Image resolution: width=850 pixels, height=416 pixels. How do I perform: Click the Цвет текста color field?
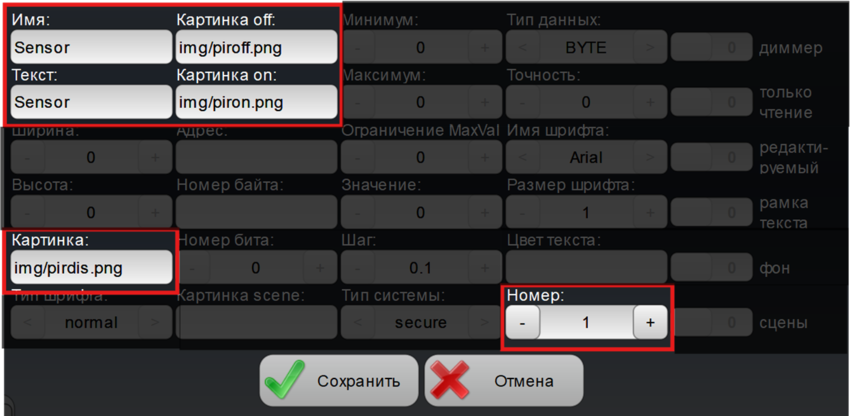pos(587,267)
